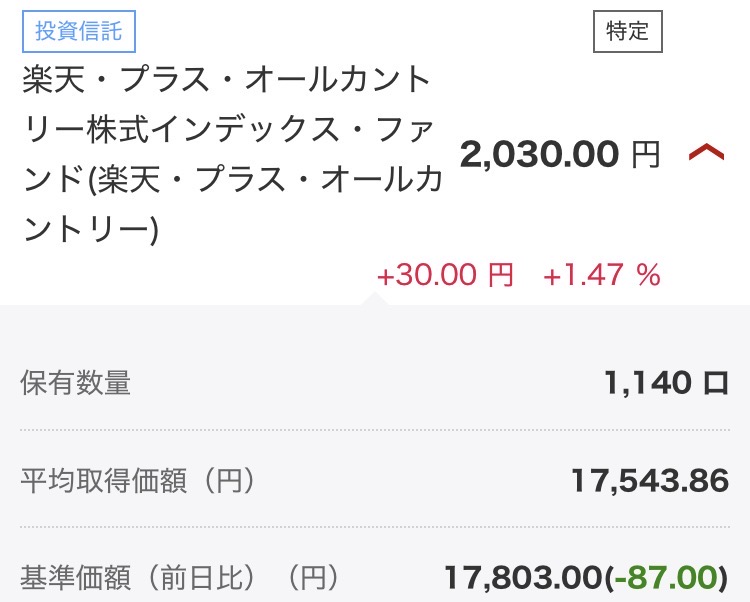The width and height of the screenshot is (750, 602).
Task: Click the 1,140 holdings quantity number
Action: (x=648, y=383)
